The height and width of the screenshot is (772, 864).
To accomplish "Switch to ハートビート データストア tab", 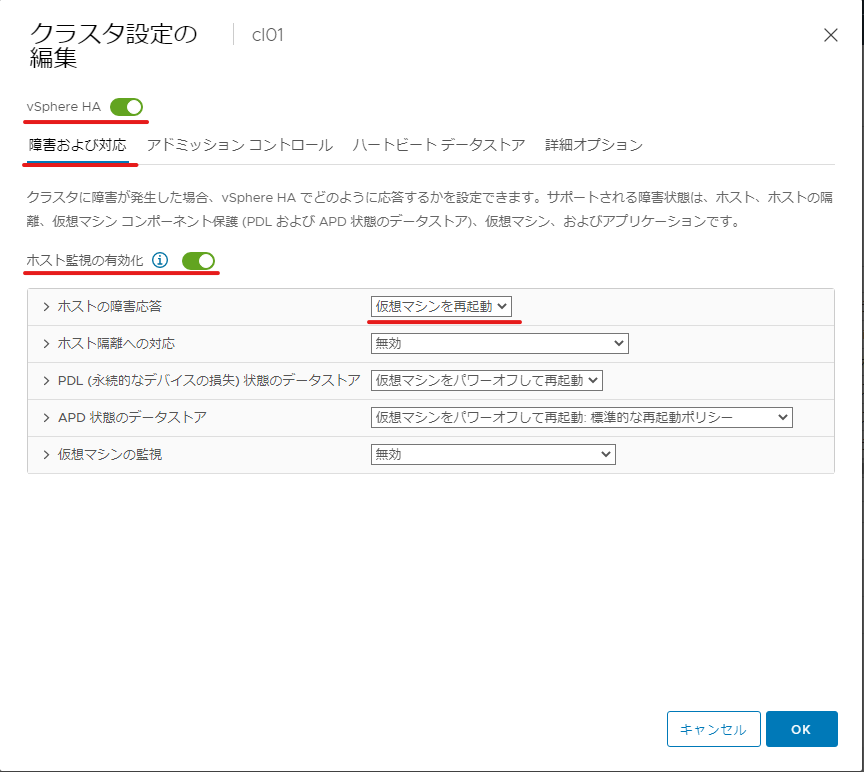I will (439, 145).
